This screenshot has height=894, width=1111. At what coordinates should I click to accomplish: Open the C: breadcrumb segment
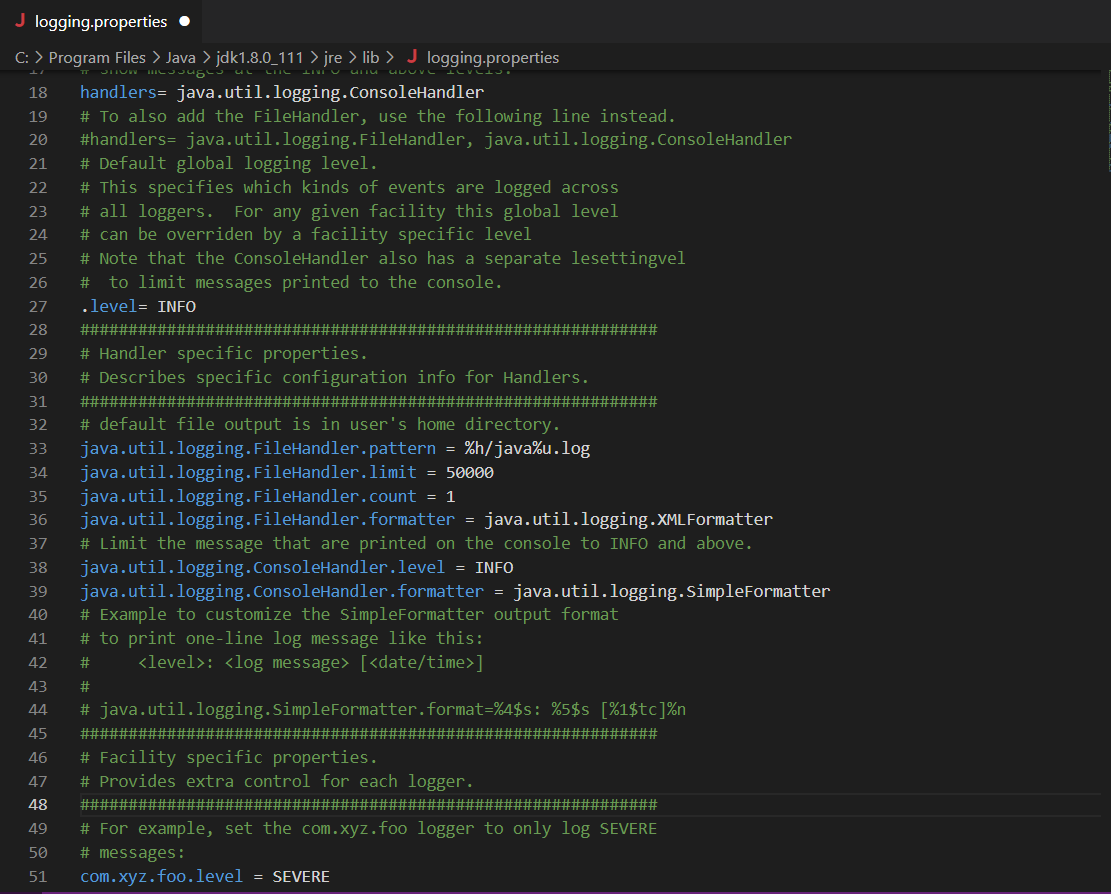[x=22, y=57]
